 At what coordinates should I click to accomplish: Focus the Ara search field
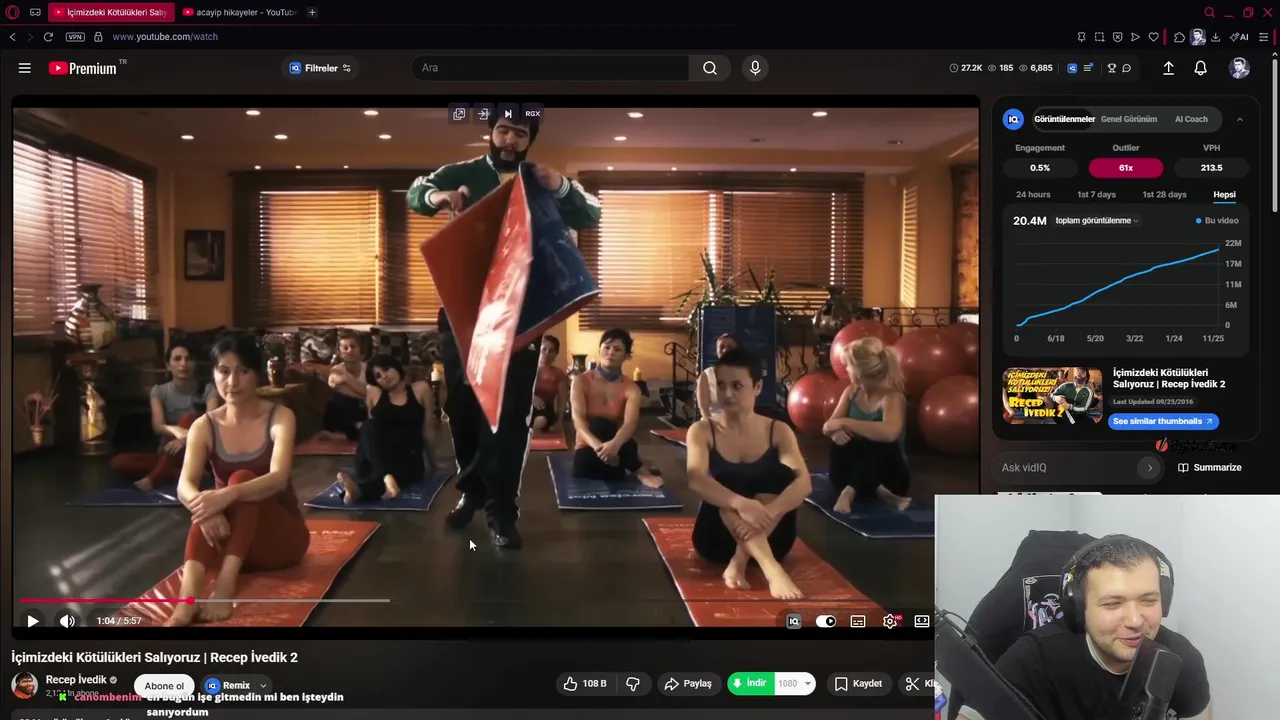point(550,68)
